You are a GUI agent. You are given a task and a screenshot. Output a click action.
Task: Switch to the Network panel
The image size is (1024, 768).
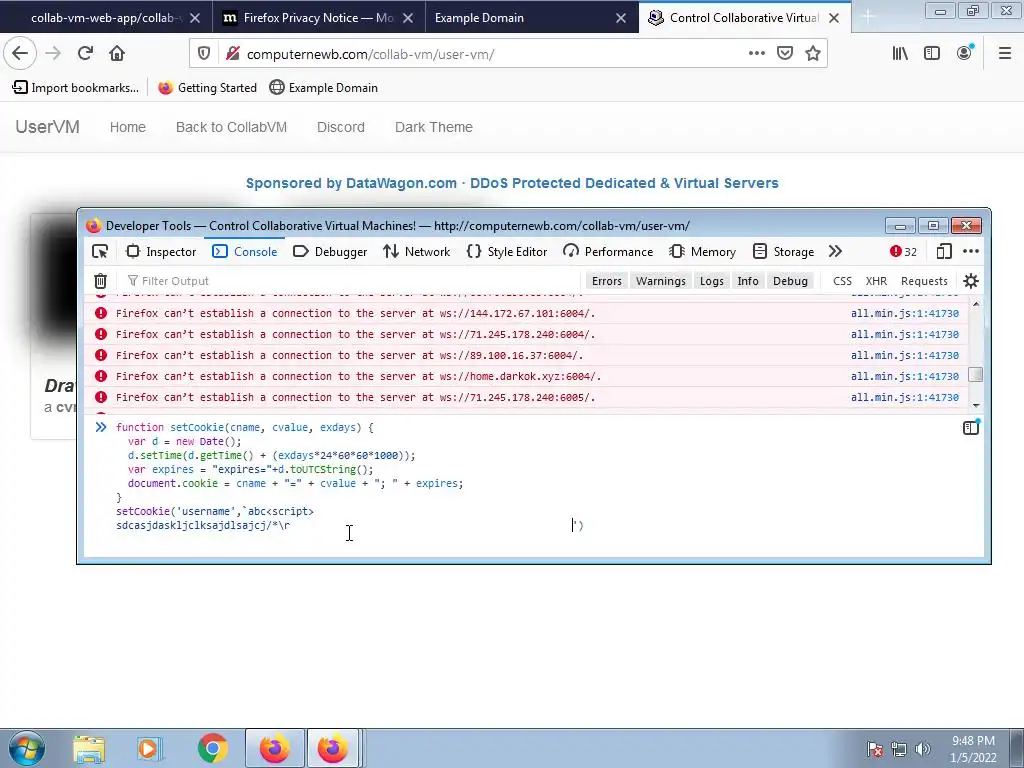tap(417, 251)
